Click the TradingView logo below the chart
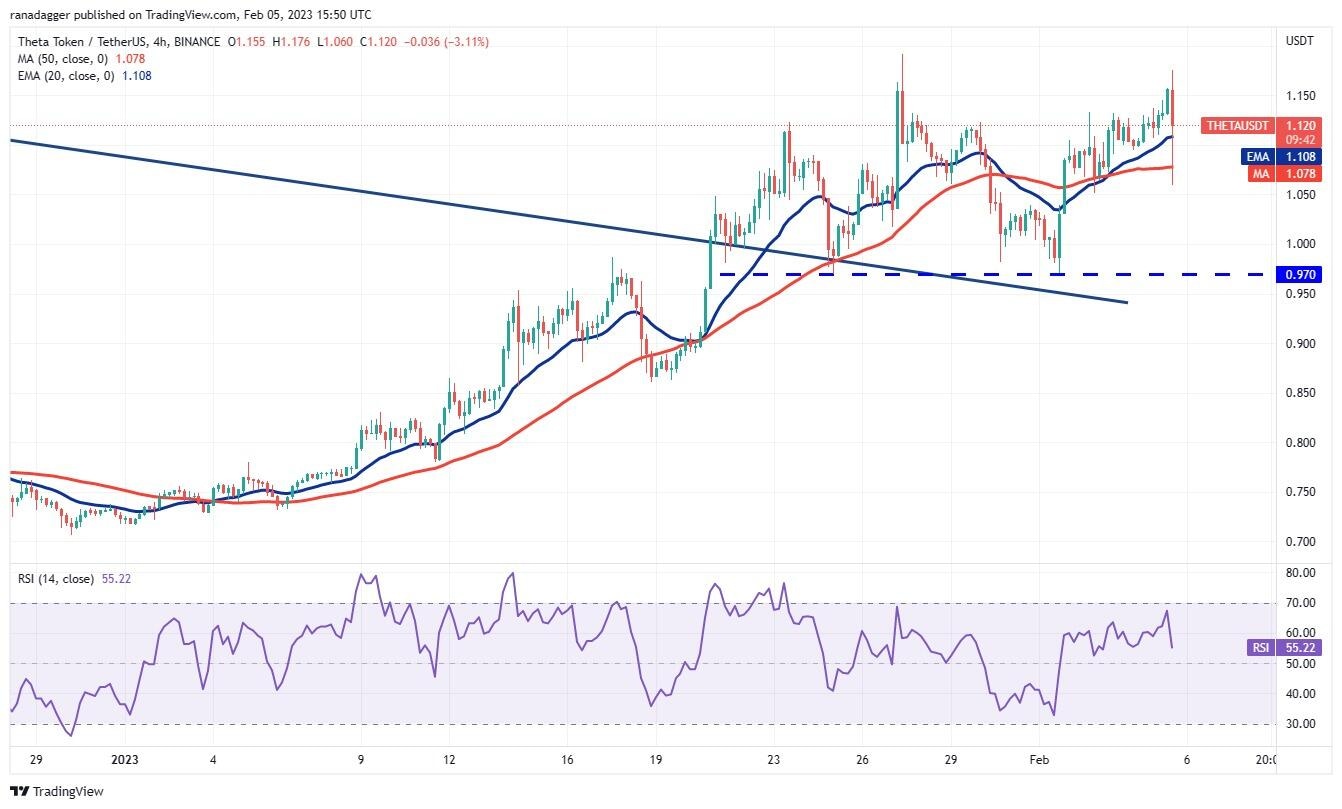 click(58, 791)
